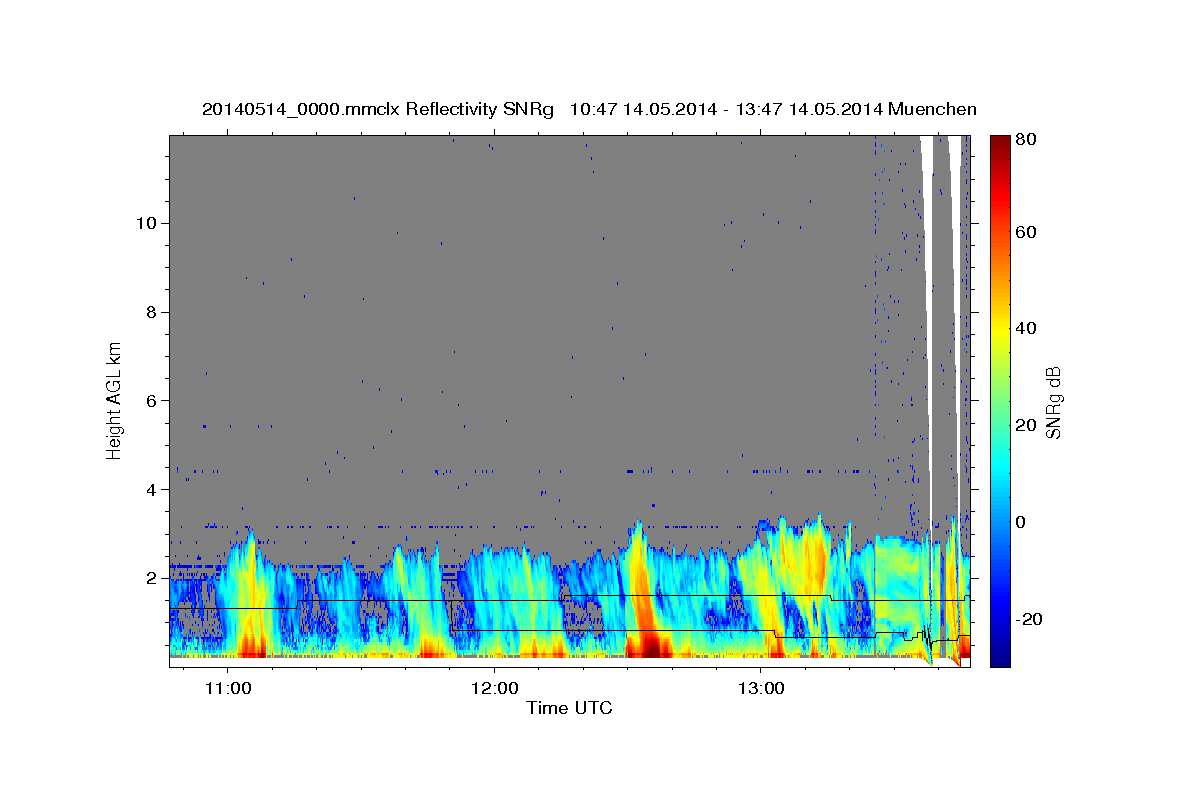Click the height tick label 4
Screen dimensions: 1200x800
click(x=153, y=490)
